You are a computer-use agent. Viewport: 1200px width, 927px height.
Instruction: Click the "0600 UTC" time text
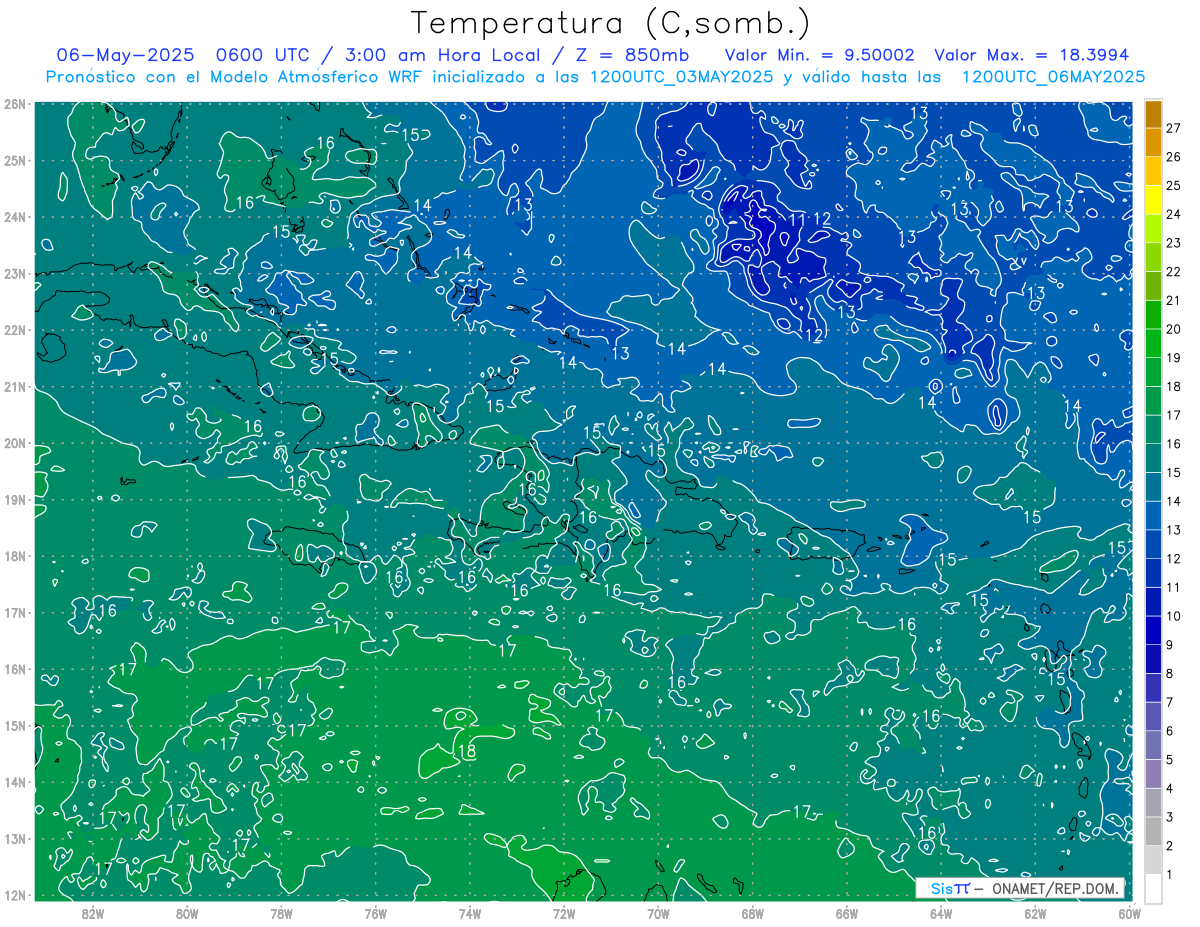(264, 54)
